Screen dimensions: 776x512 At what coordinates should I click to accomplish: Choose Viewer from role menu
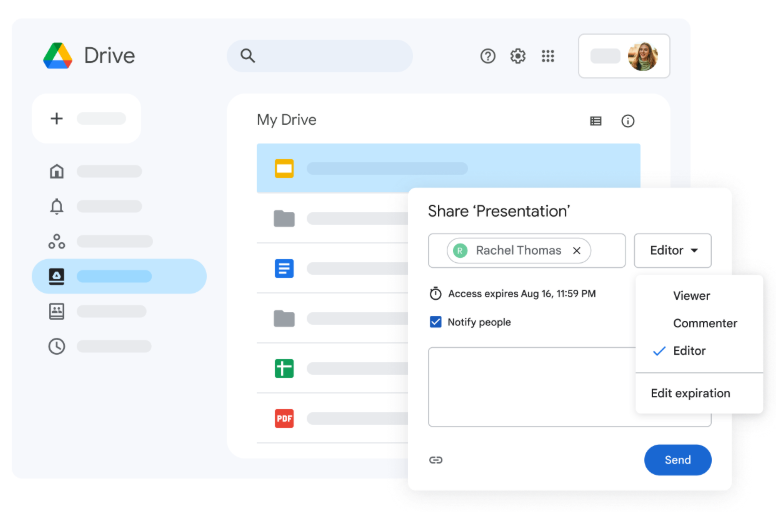(x=691, y=296)
